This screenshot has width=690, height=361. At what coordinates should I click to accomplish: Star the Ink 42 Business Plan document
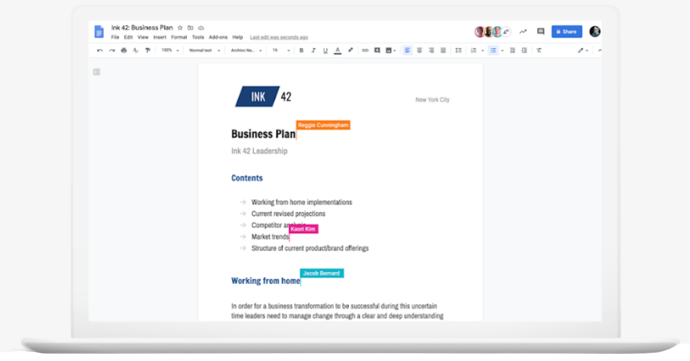click(180, 28)
